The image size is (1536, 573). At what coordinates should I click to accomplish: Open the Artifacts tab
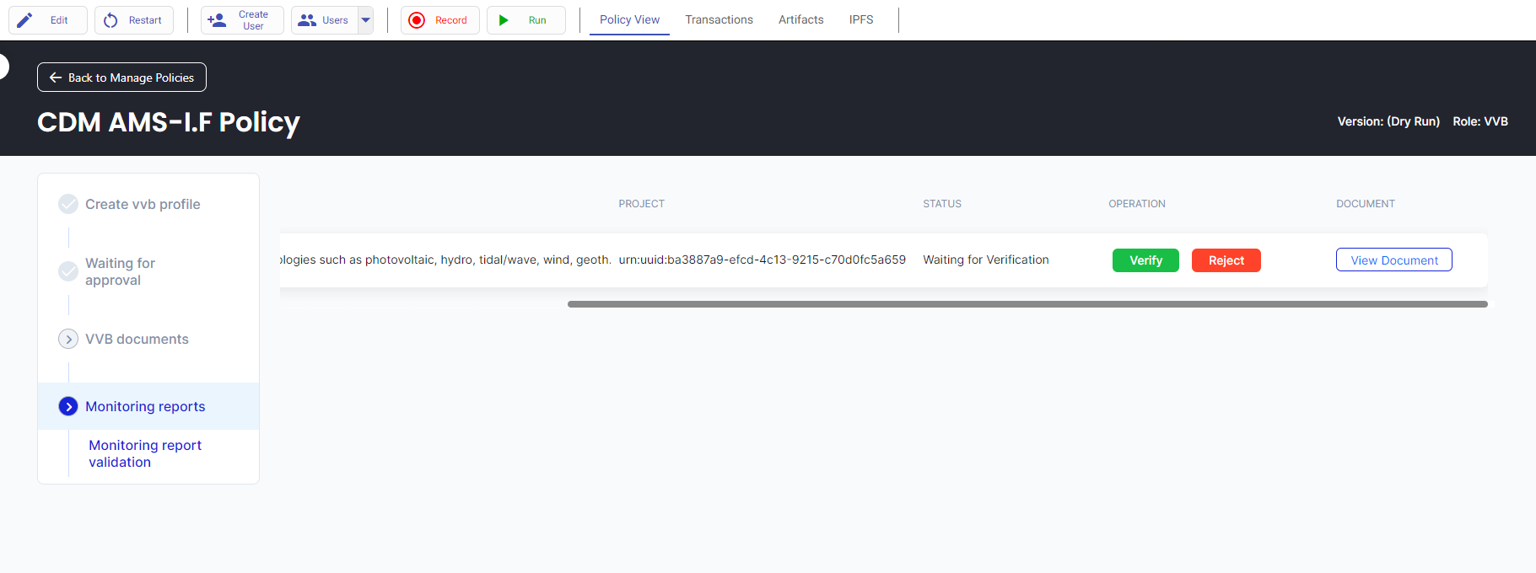(801, 20)
